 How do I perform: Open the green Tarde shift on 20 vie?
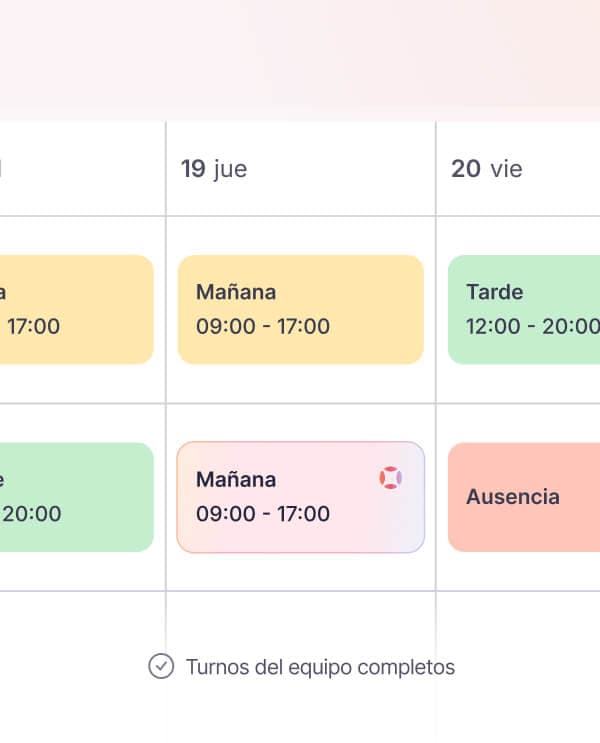click(x=523, y=309)
